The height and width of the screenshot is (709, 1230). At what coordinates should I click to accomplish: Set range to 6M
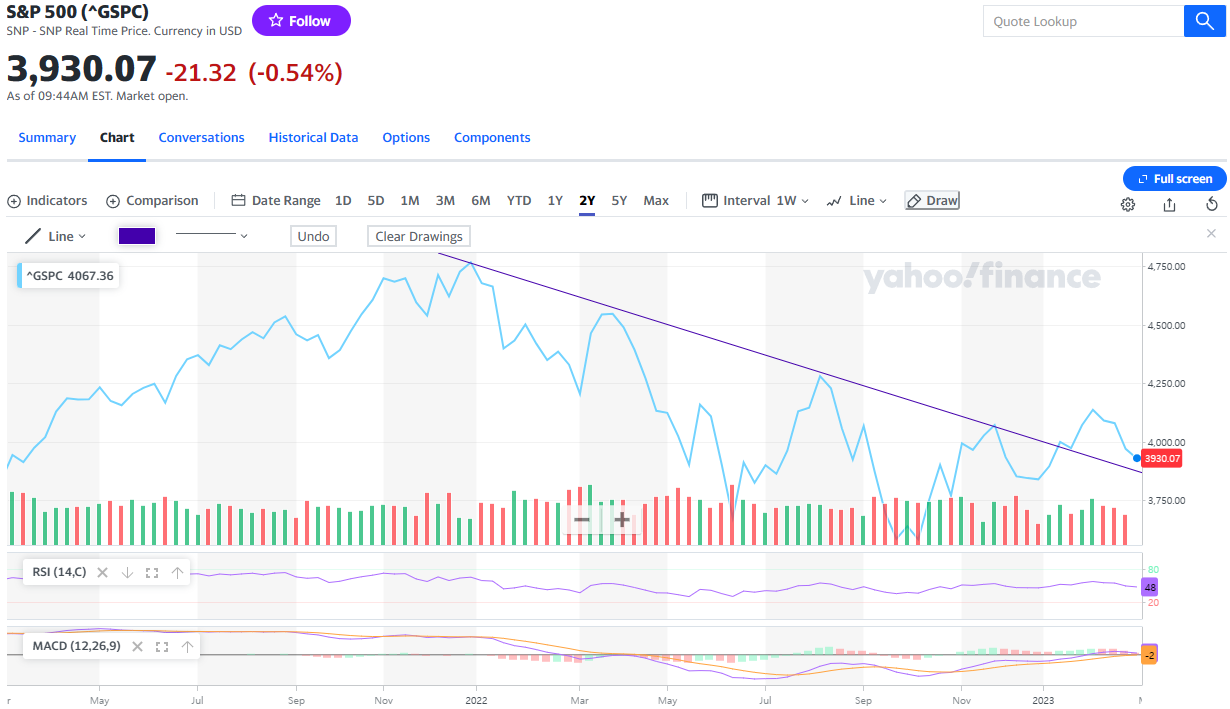481,200
